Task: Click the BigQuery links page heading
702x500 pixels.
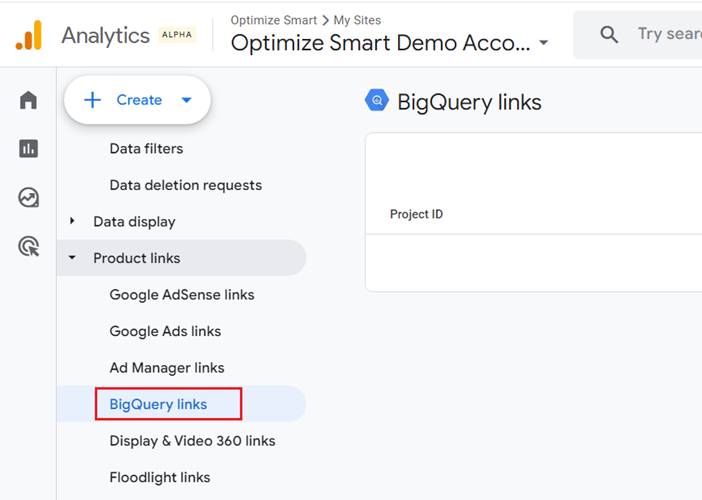Action: click(469, 102)
